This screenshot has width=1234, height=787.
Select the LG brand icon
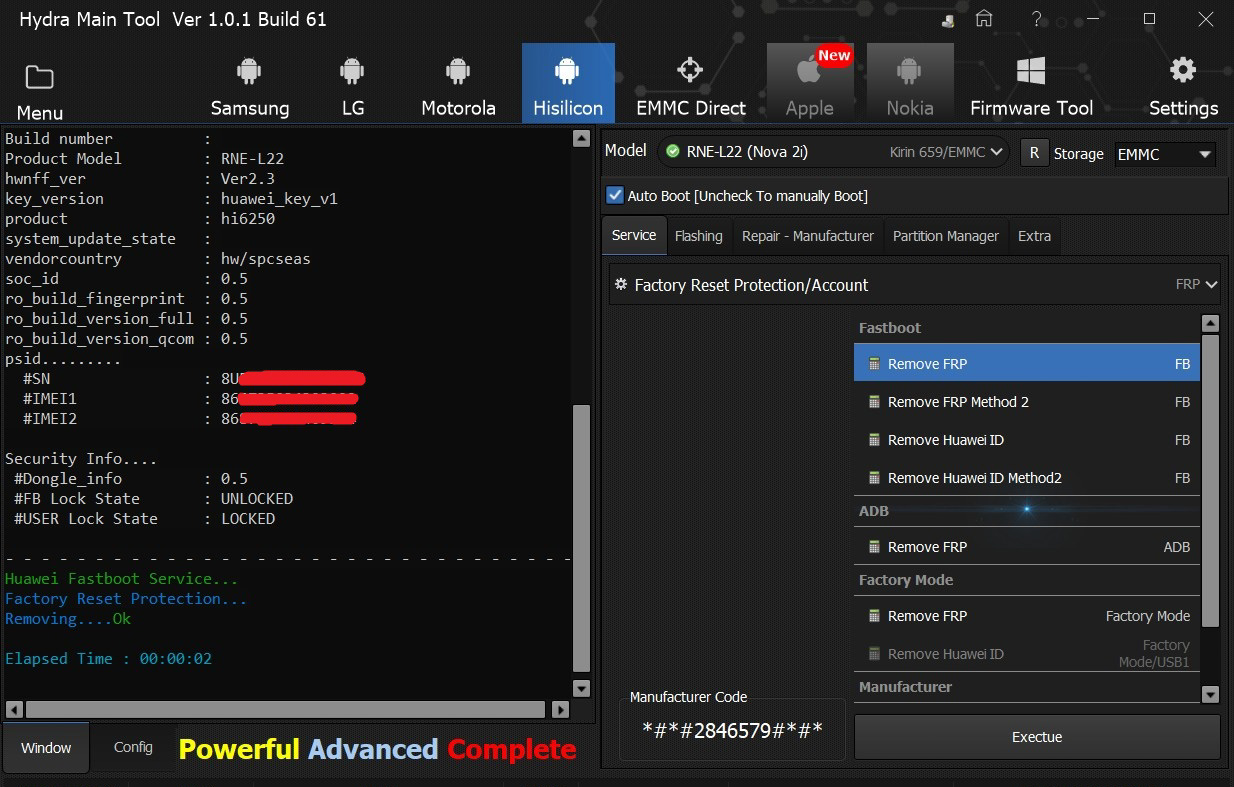coord(352,71)
